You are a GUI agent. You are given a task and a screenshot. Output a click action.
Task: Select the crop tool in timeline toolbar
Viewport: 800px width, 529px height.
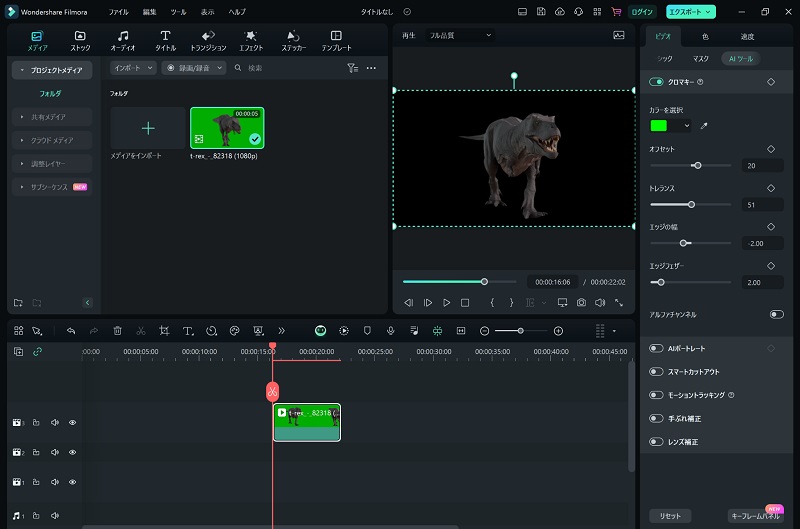tap(164, 331)
